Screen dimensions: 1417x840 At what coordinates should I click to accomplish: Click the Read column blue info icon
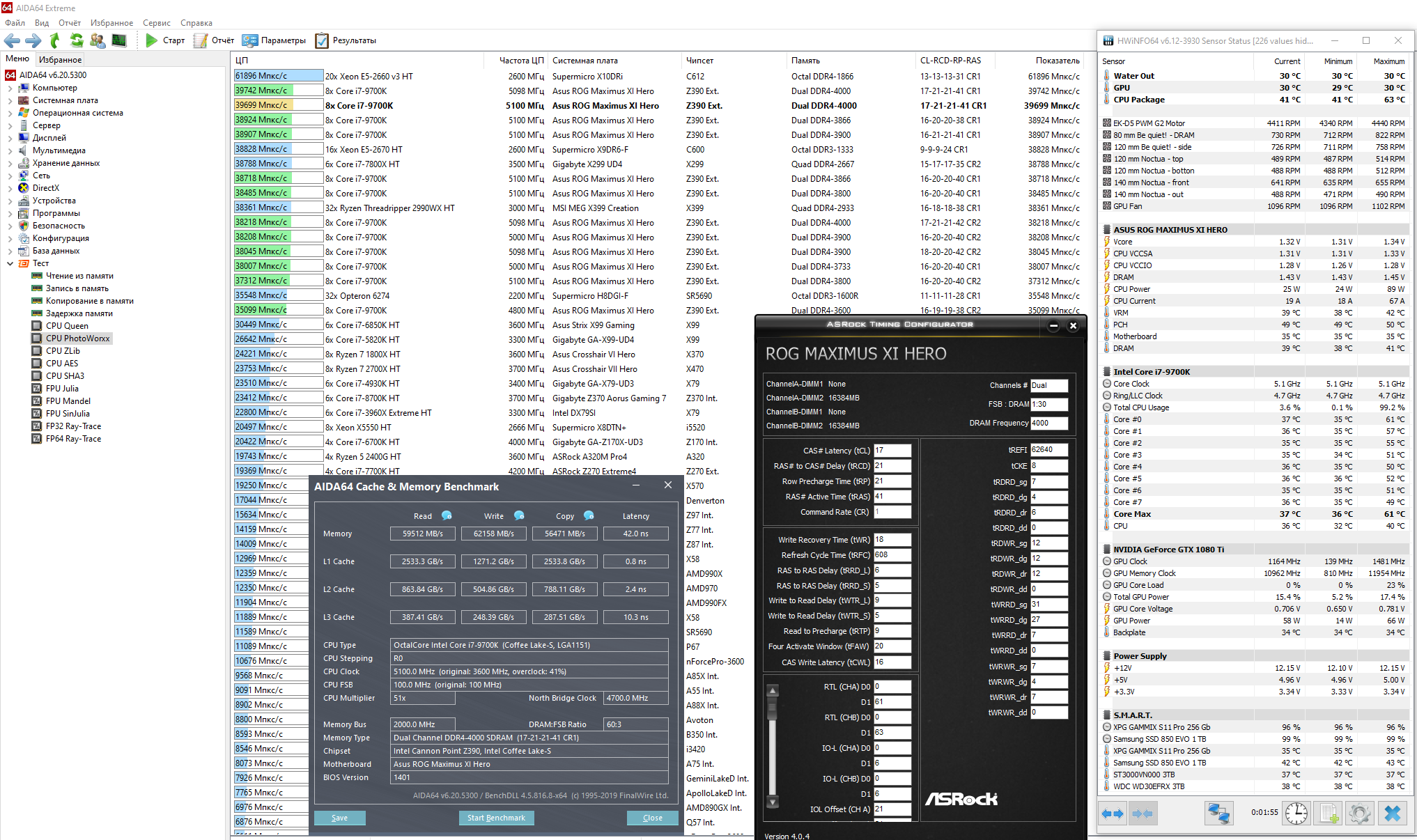click(x=447, y=515)
